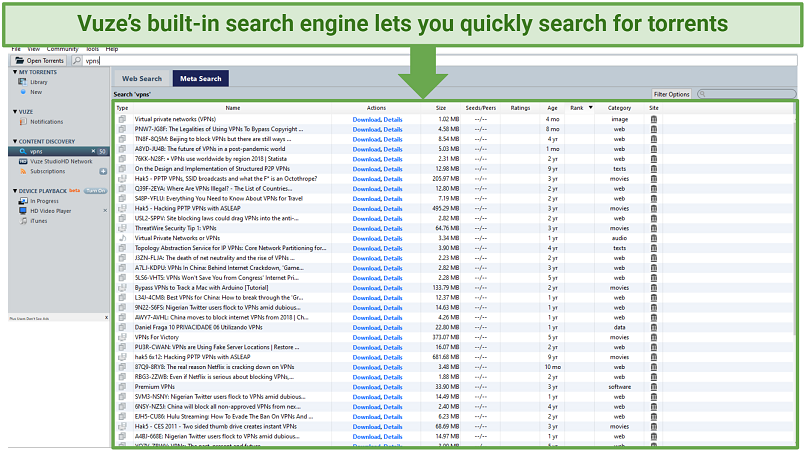Click the Type column header
806x451 pixels.
coord(122,108)
